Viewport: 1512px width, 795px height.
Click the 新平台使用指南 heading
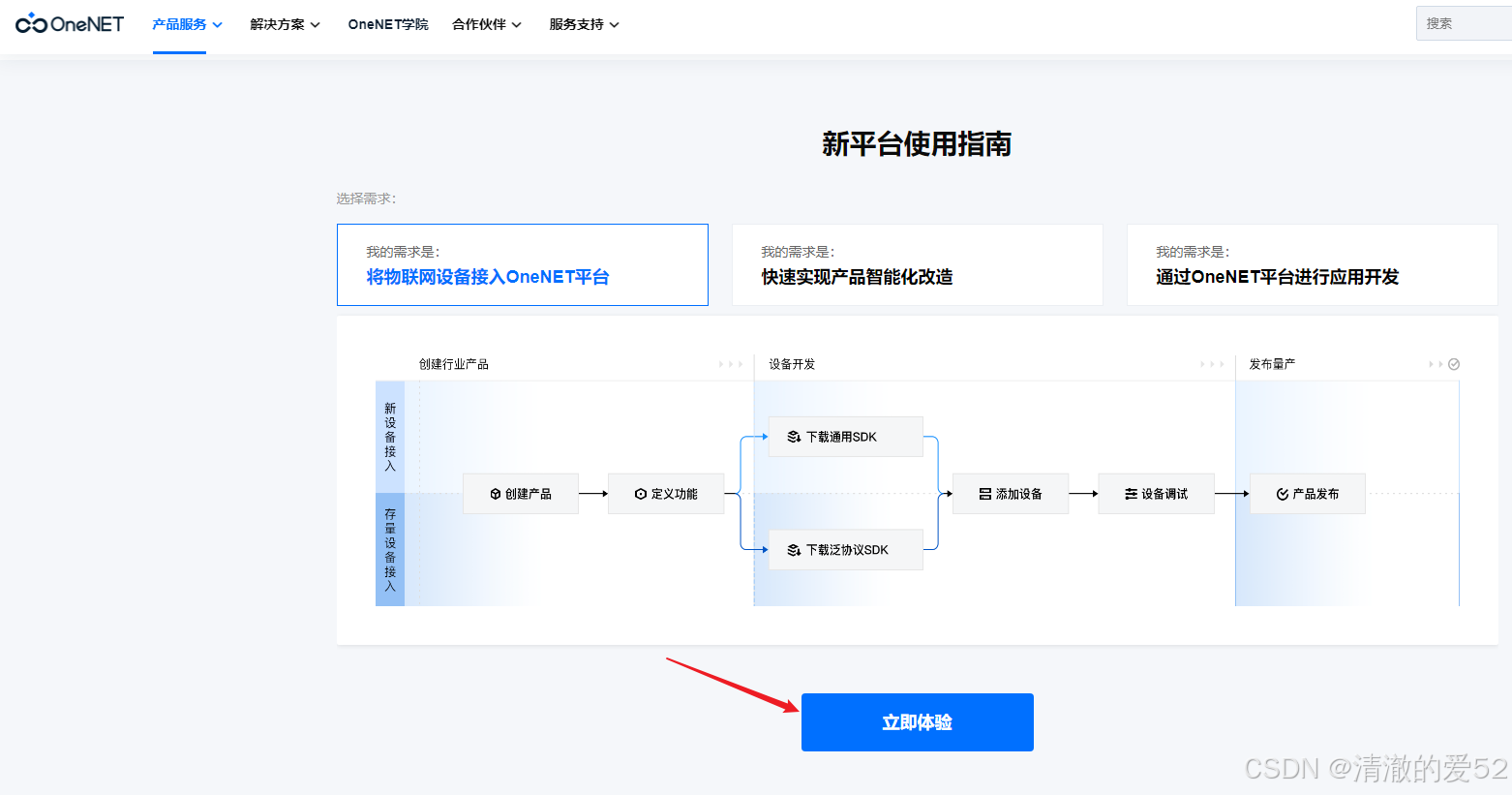coord(917,144)
